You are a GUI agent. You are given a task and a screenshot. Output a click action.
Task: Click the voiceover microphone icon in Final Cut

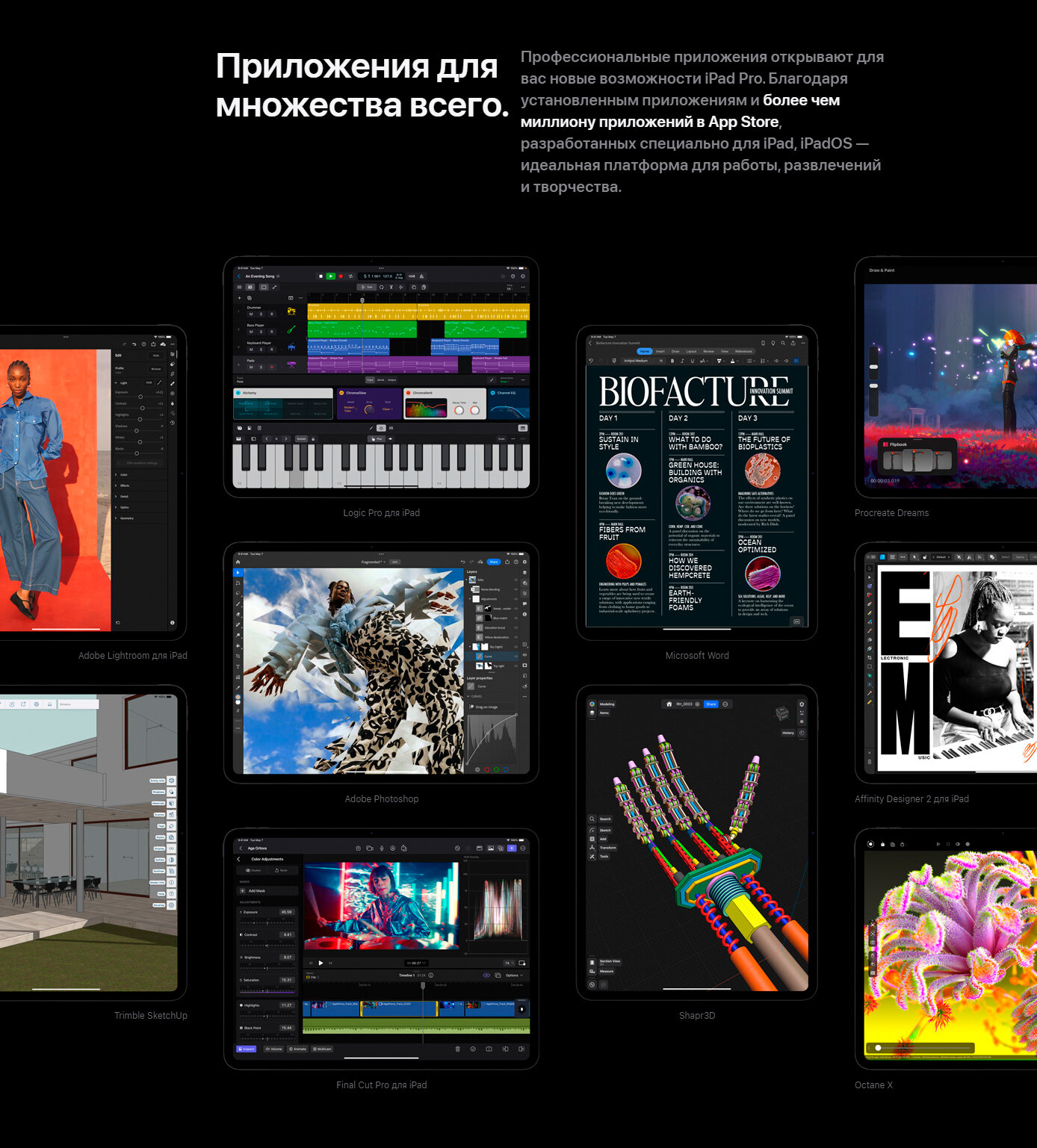[381, 848]
